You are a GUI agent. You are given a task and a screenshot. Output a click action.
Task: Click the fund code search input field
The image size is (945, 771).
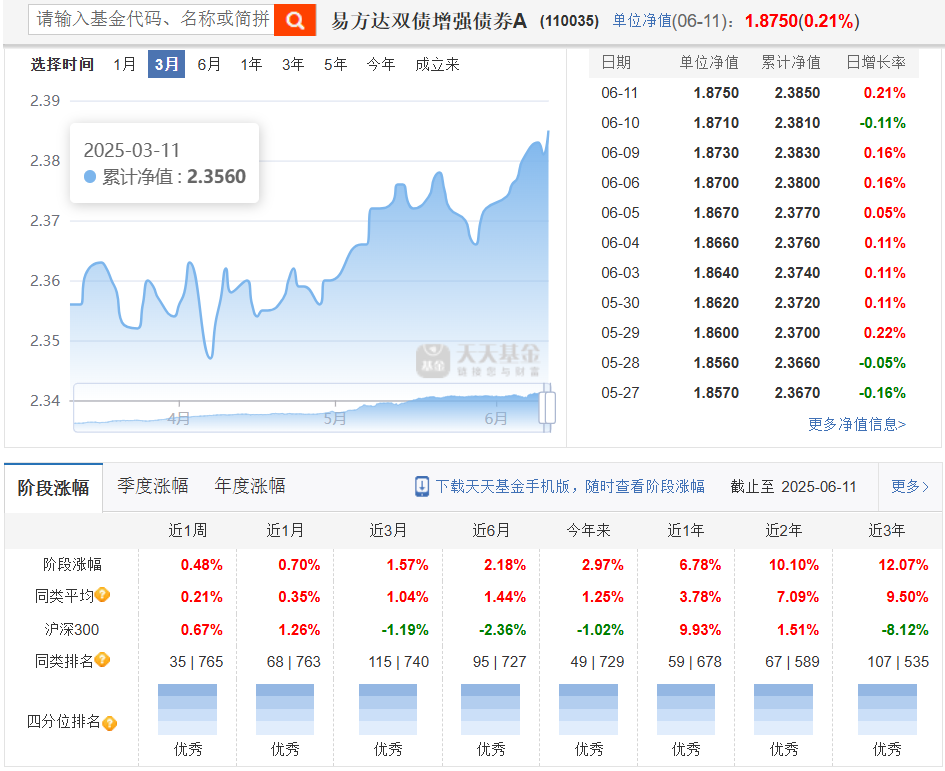(x=151, y=19)
